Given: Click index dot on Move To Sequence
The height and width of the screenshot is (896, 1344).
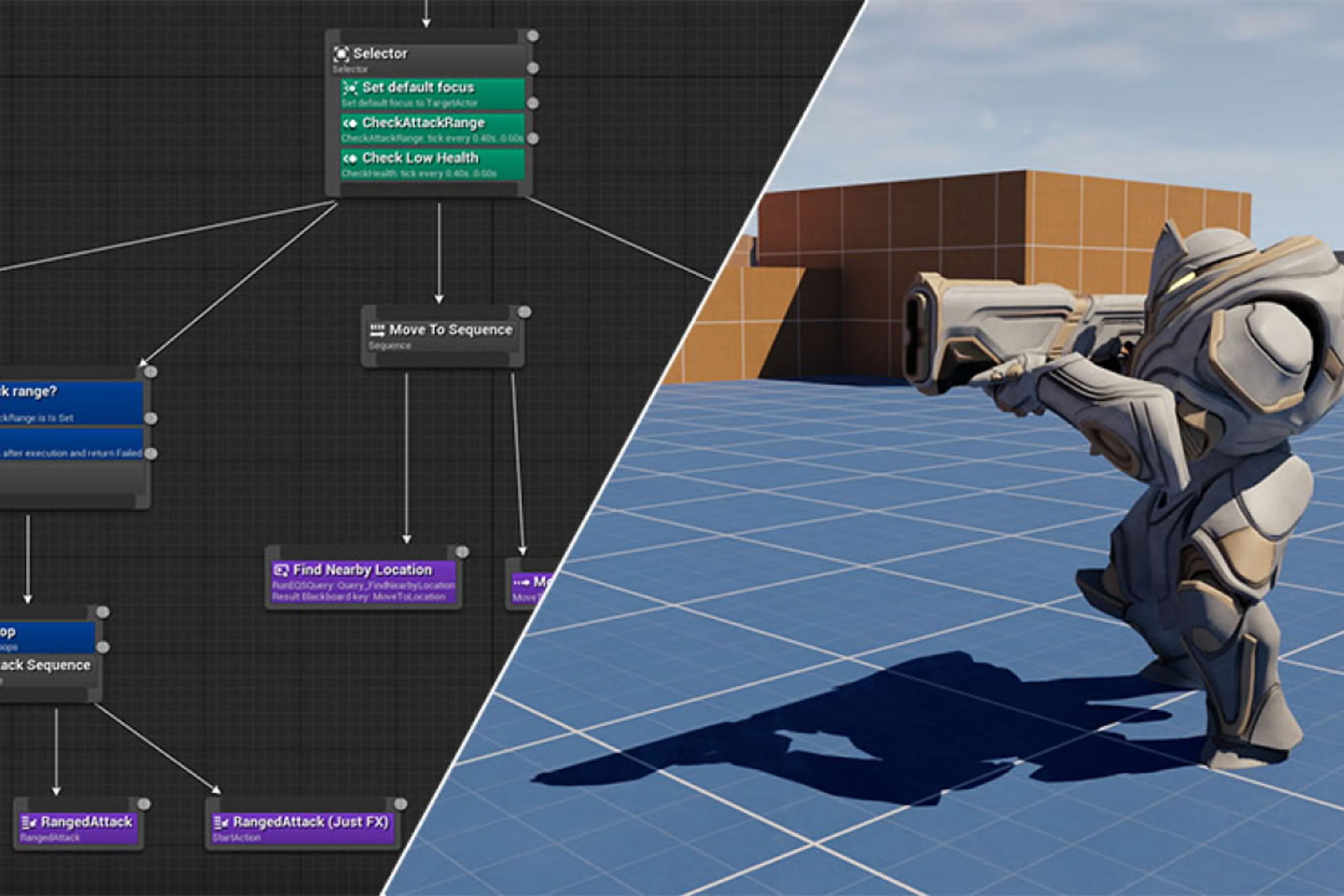Looking at the screenshot, I should 524,312.
